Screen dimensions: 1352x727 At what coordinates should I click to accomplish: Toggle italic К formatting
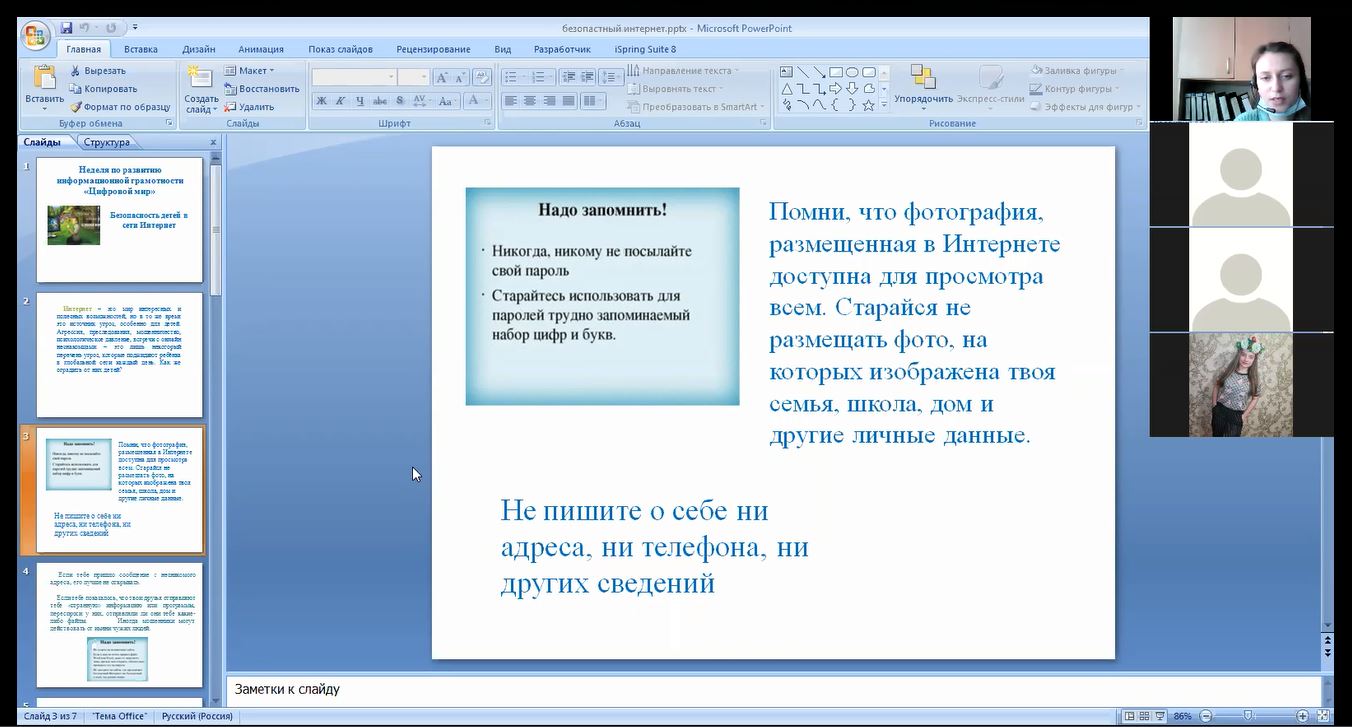(340, 101)
